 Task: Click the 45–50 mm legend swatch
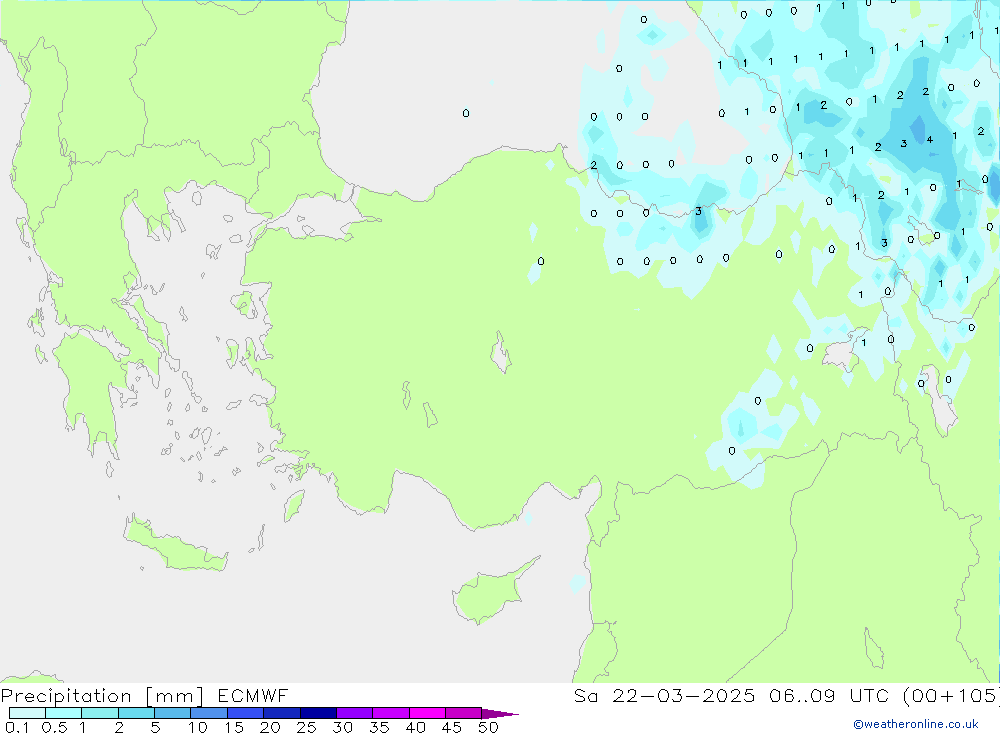464,713
